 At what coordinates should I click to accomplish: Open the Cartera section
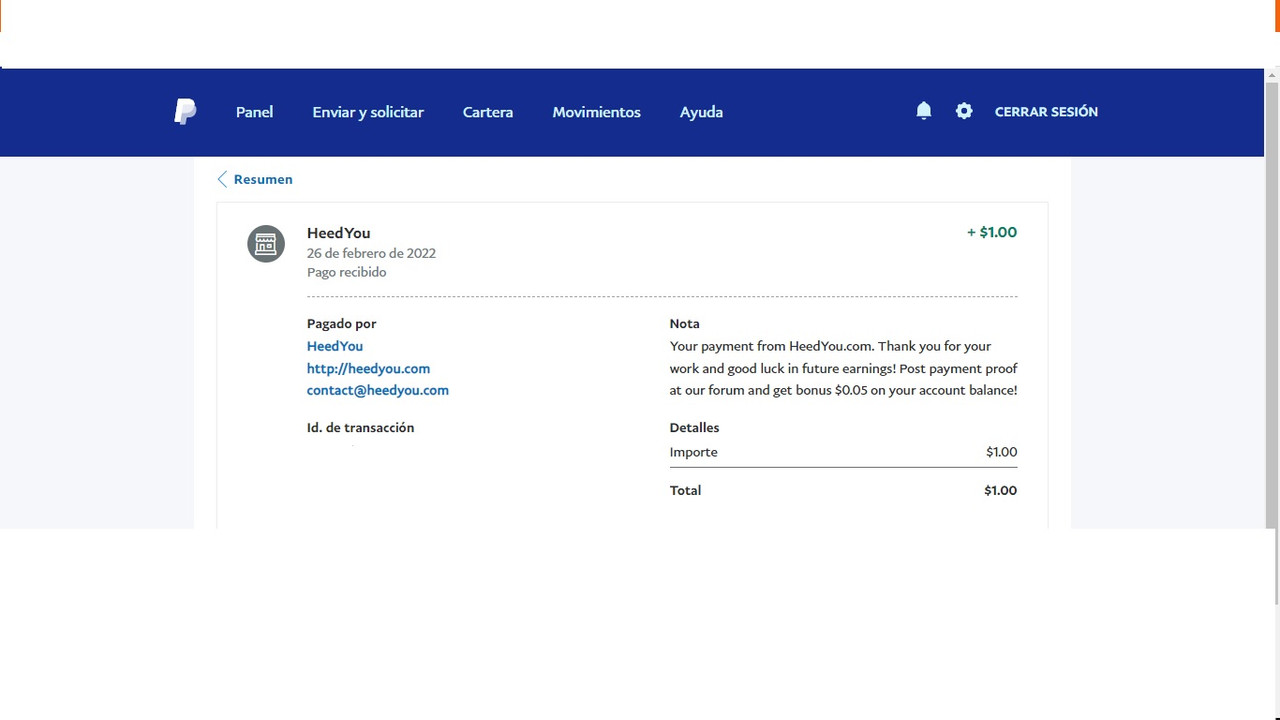[488, 112]
